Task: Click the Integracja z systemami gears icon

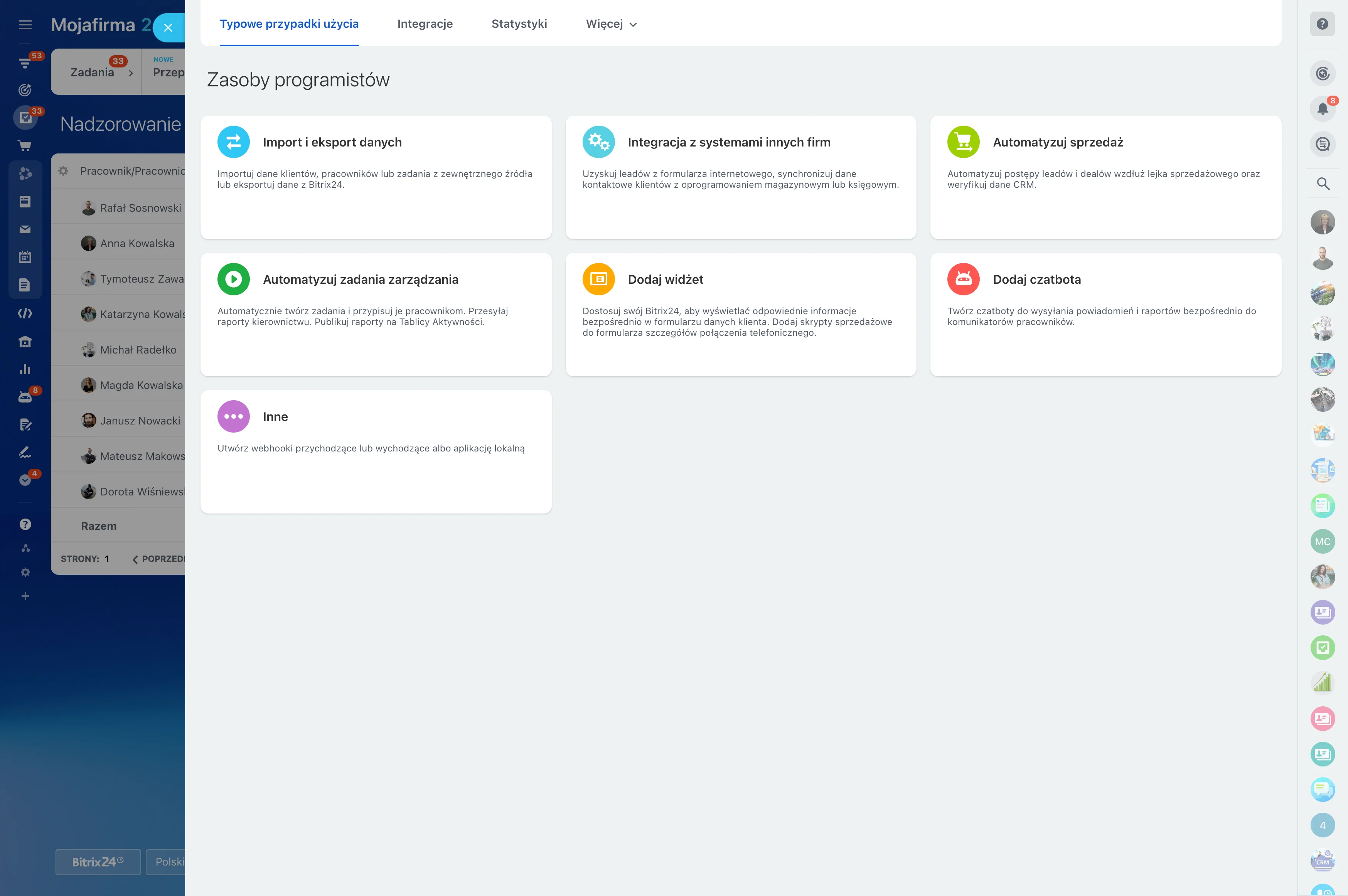Action: [x=598, y=142]
